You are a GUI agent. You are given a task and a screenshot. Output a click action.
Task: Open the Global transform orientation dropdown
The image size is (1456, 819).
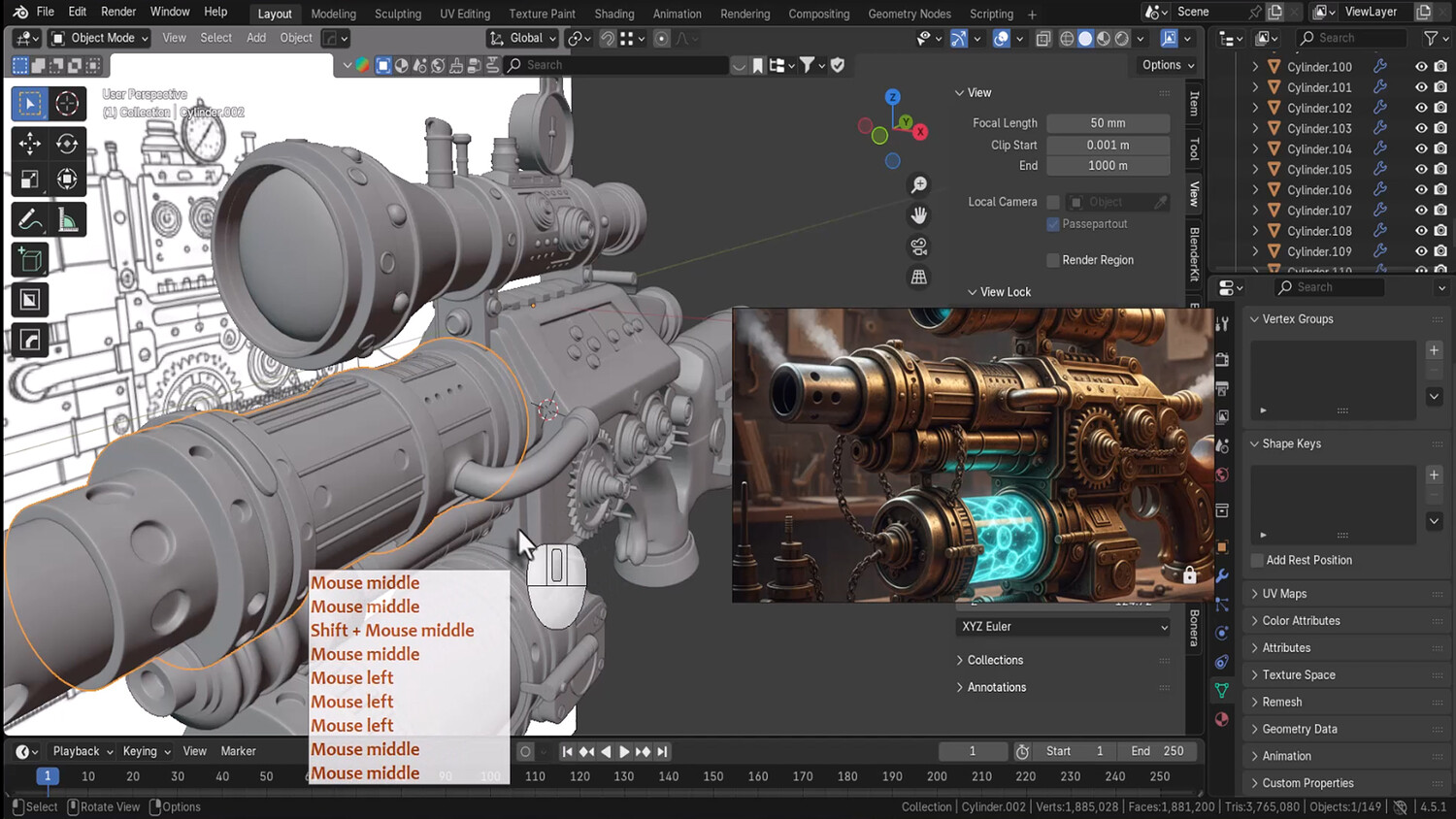pyautogui.click(x=522, y=38)
